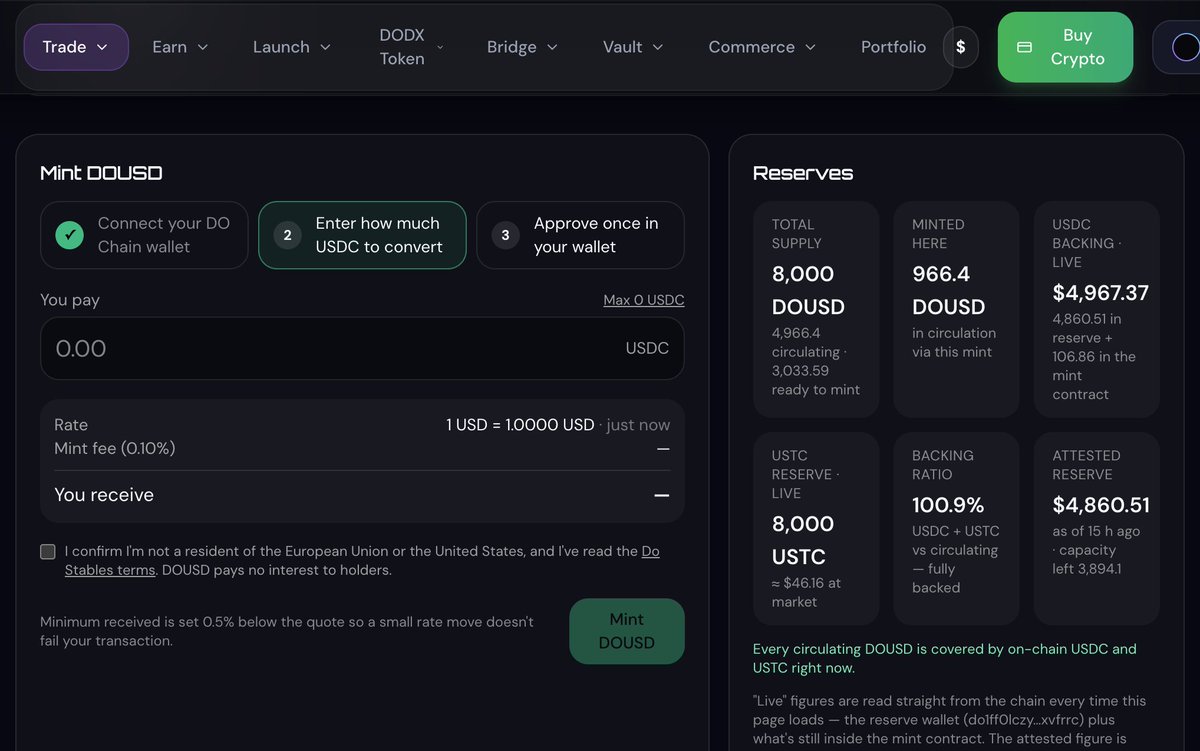Click the Rate 1 USD = 1.0000 USD text
Viewport: 1200px width, 751px height.
pyautogui.click(x=520, y=425)
